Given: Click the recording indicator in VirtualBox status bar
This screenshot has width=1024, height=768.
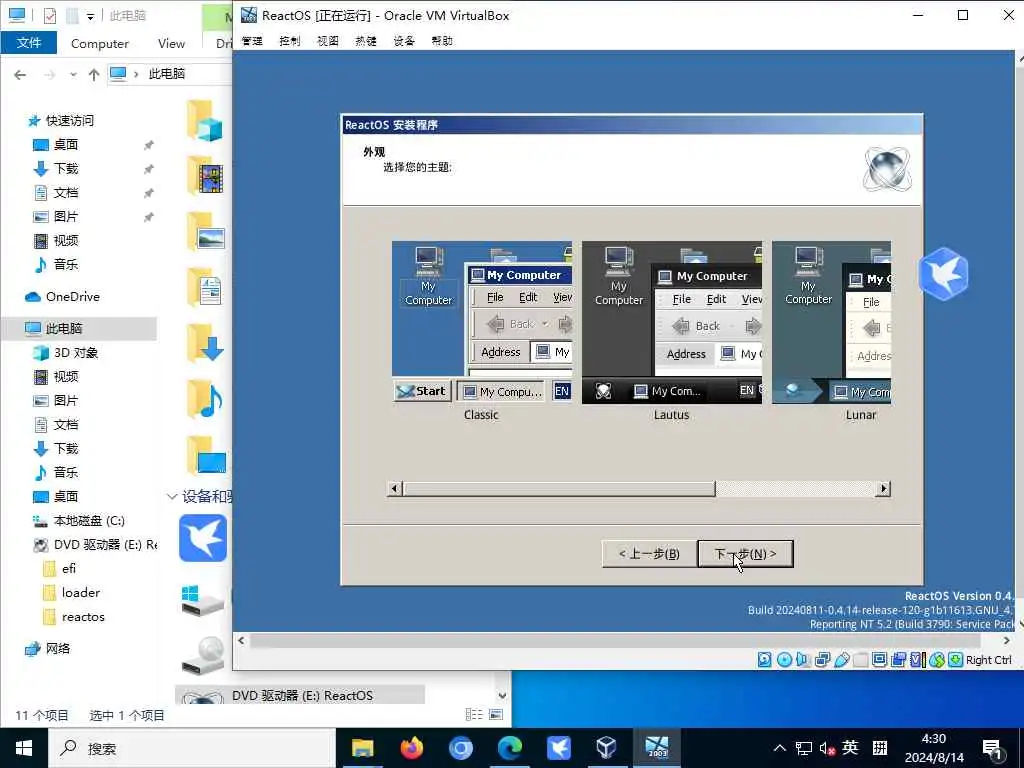Looking at the screenshot, I should click(899, 660).
